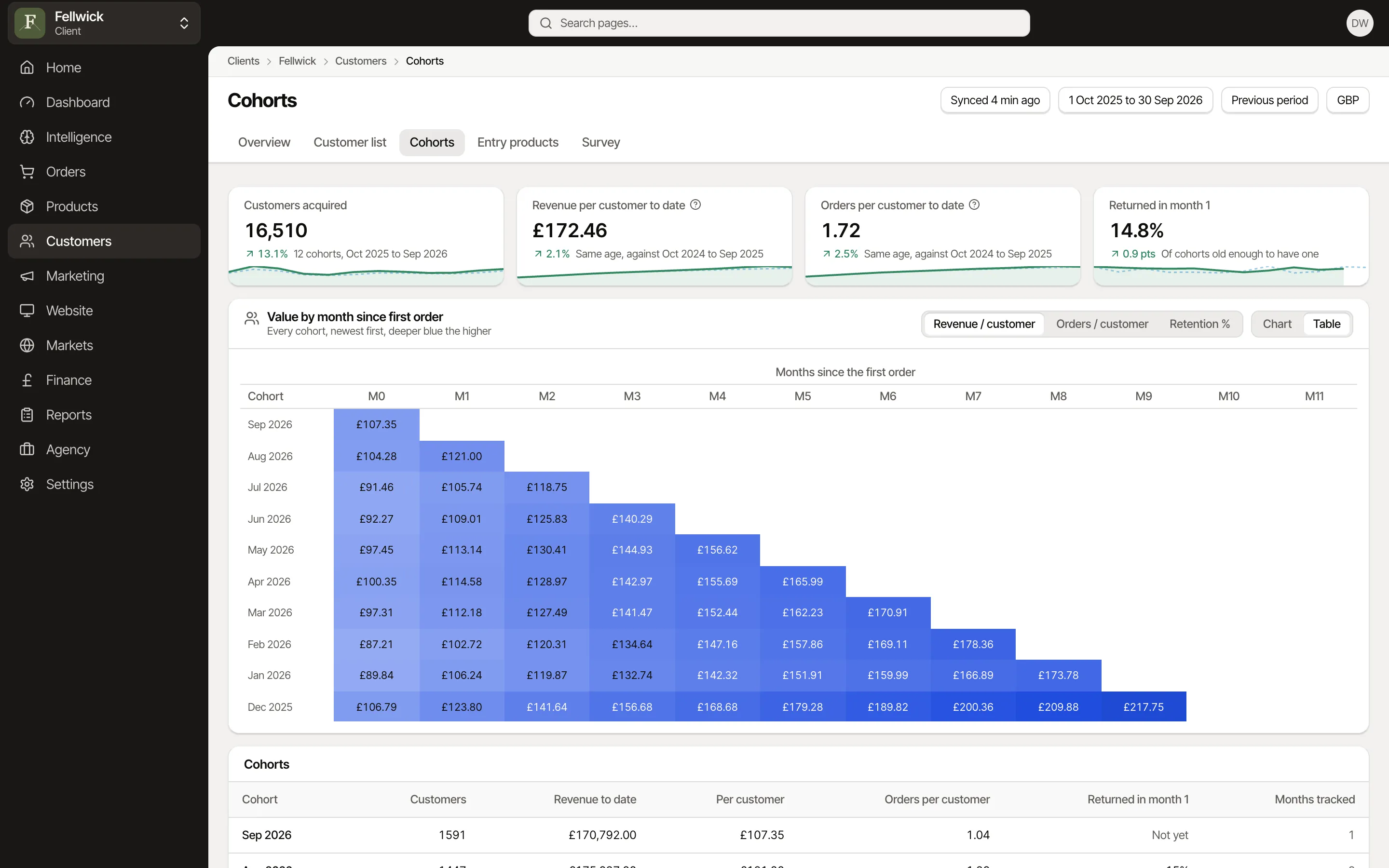This screenshot has height=868, width=1389.
Task: Click the Reports clipboard icon
Action: point(27,415)
